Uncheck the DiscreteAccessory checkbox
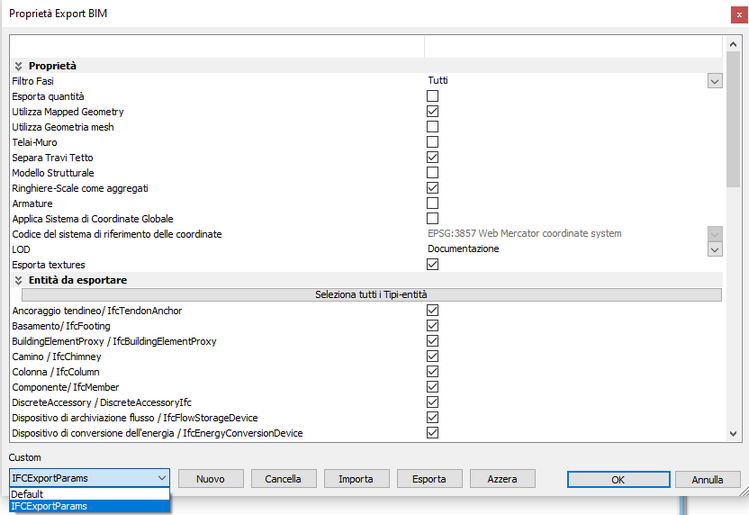The image size is (749, 515). pos(432,402)
